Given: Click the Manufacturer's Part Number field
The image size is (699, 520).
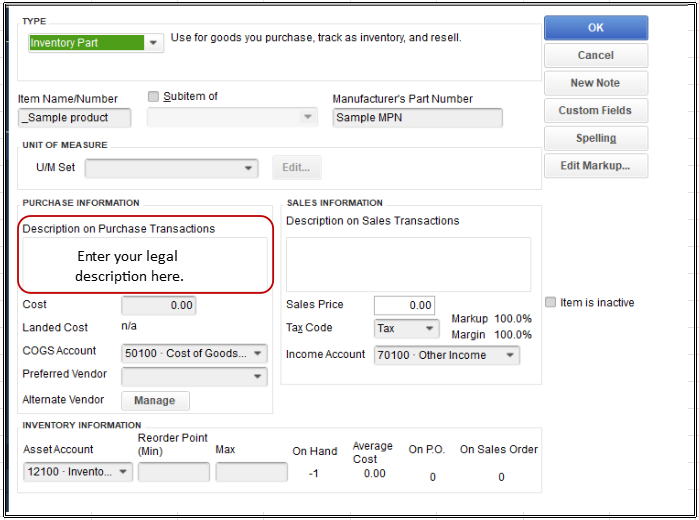Looking at the screenshot, I should coord(417,118).
